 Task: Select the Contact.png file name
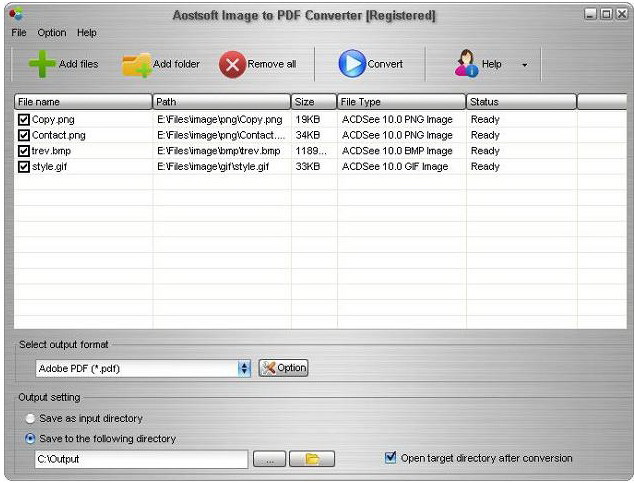click(59, 135)
